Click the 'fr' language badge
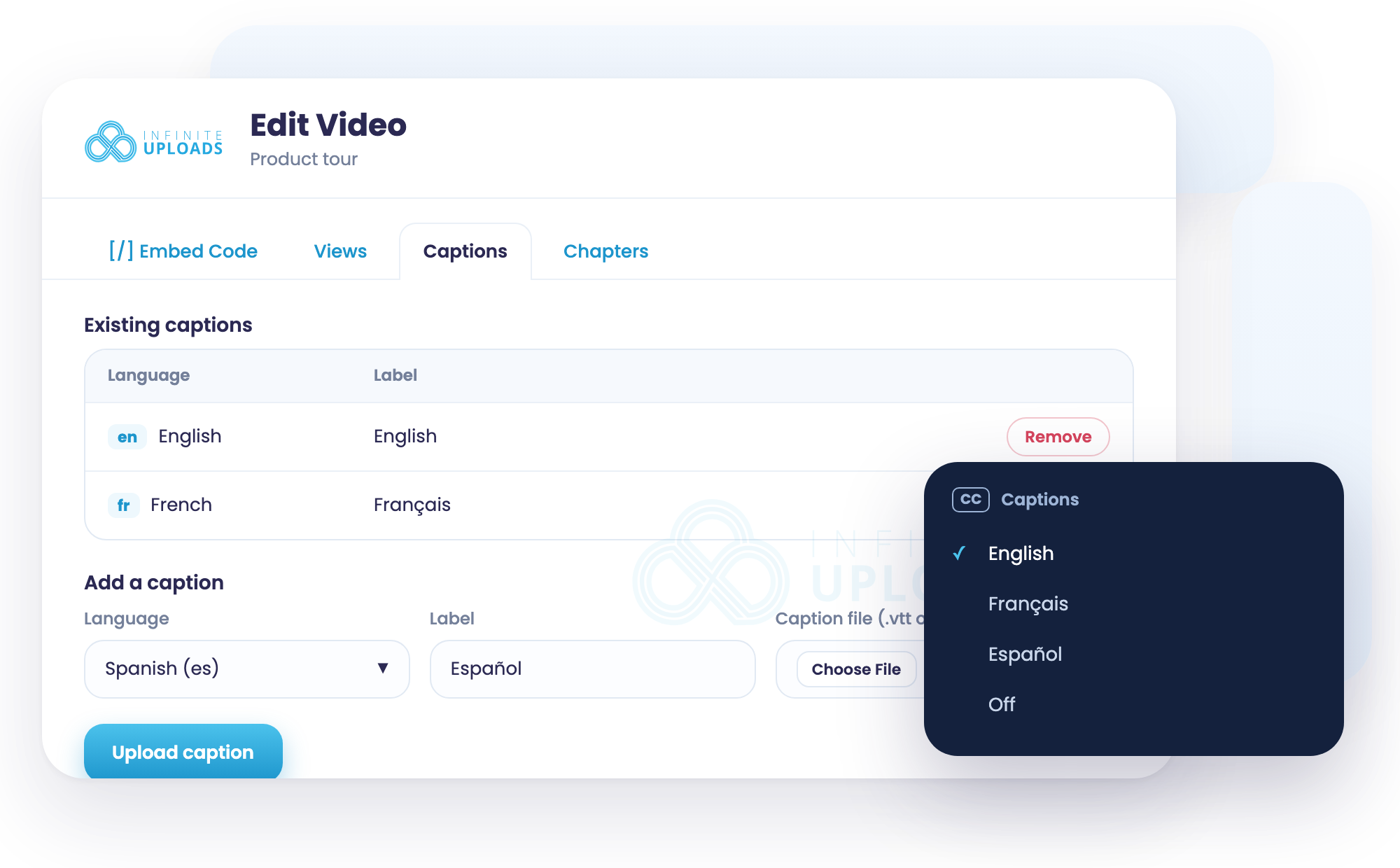Image resolution: width=1400 pixels, height=868 pixels. [x=123, y=505]
